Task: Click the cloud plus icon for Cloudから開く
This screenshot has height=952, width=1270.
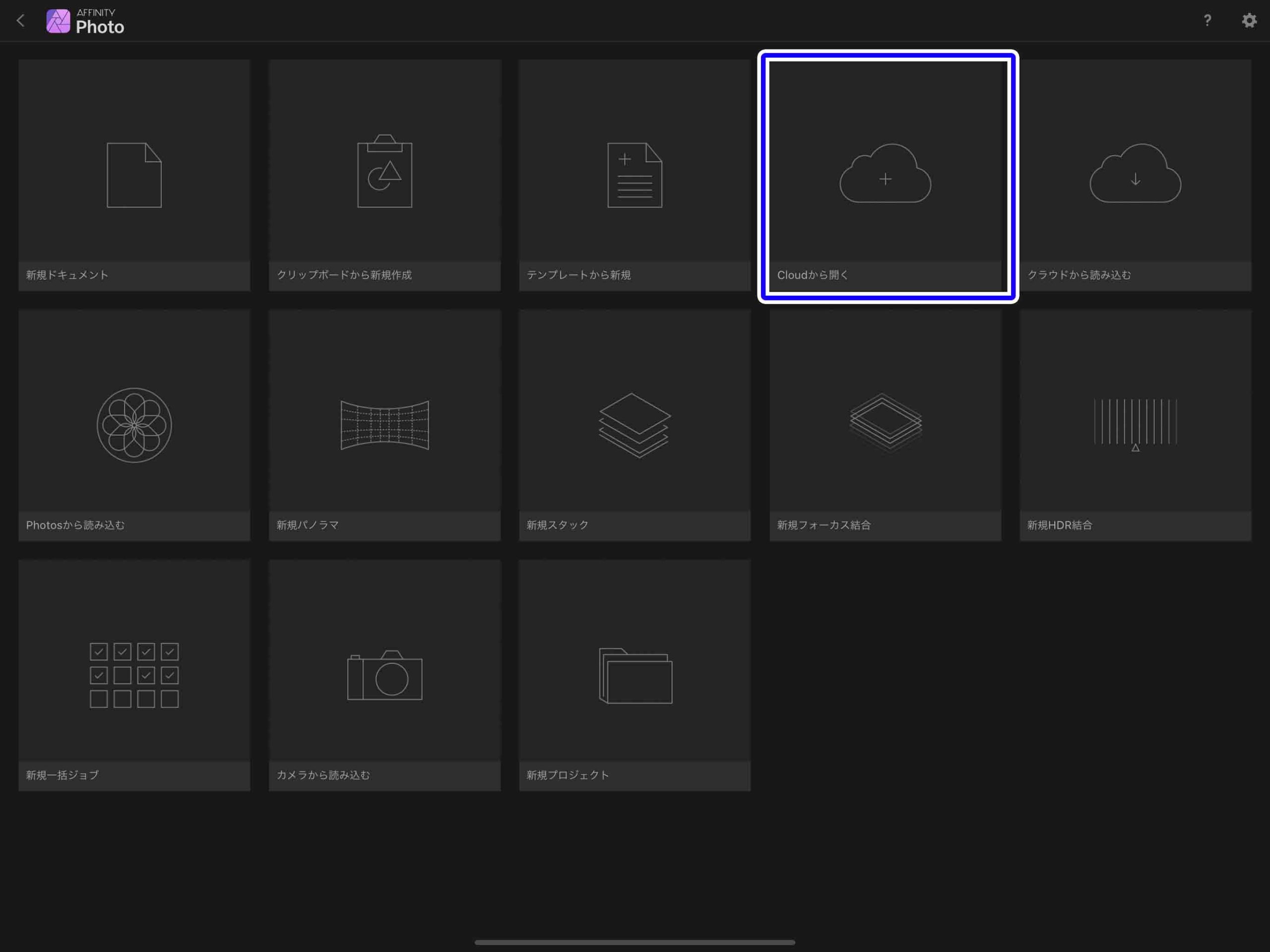Action: pyautogui.click(x=886, y=173)
